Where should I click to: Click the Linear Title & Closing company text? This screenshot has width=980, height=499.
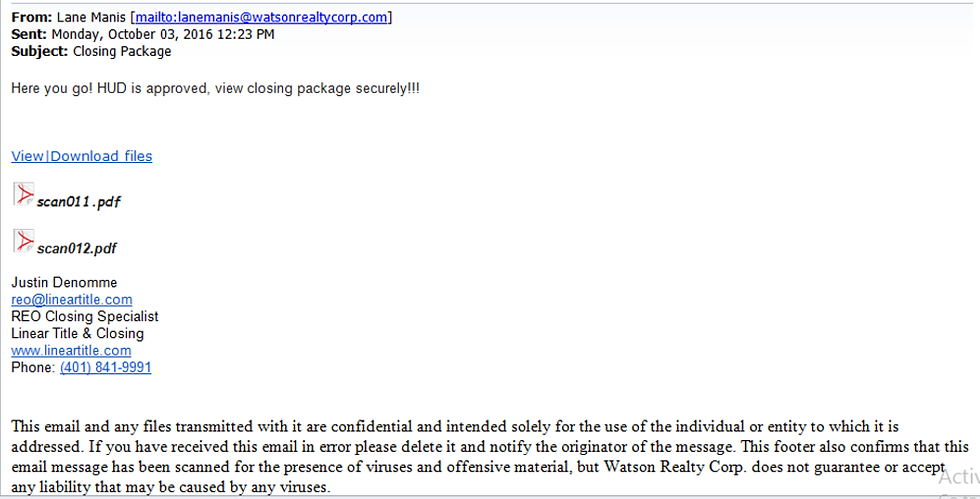point(78,333)
